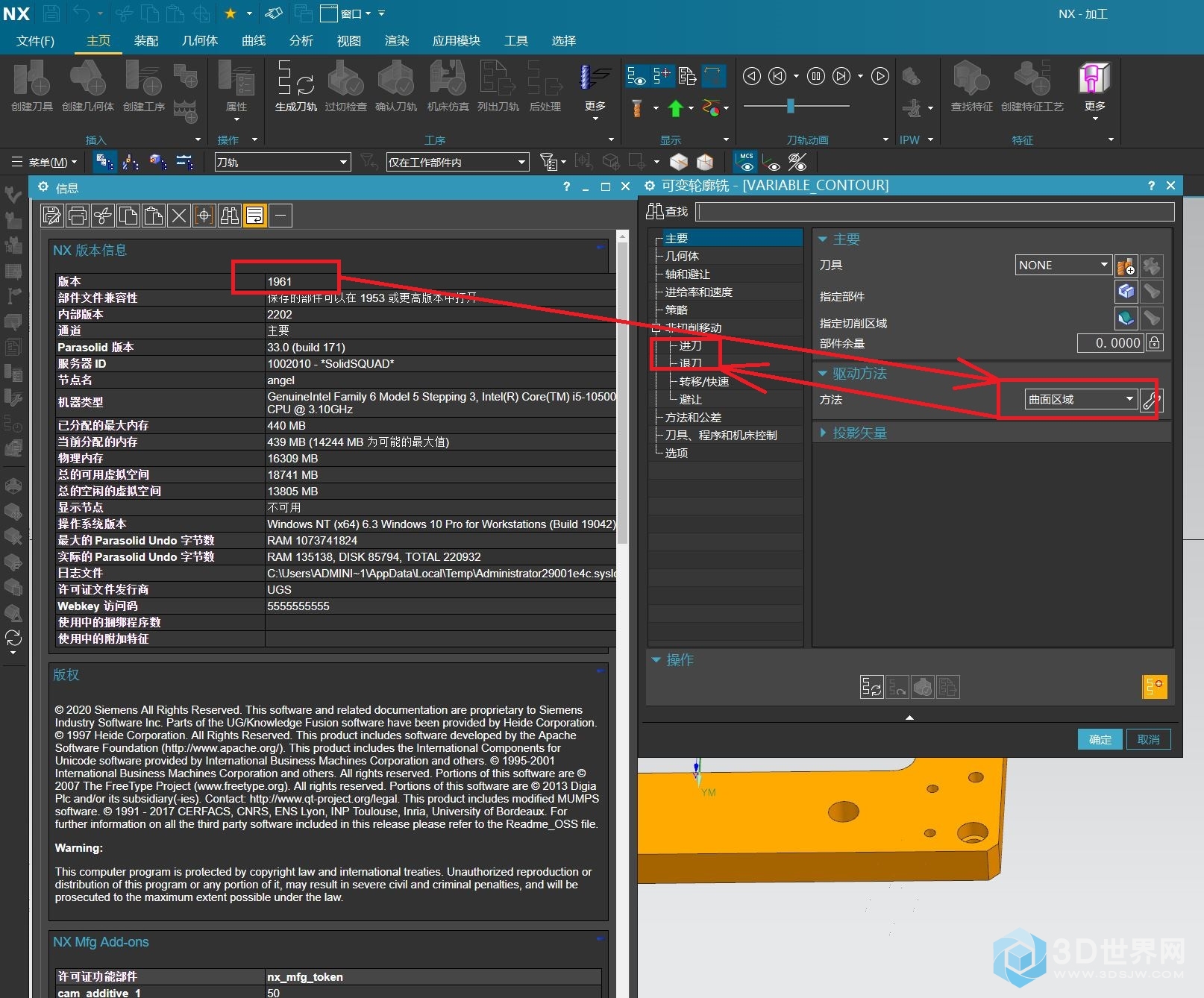This screenshot has height=998, width=1204.
Task: Toggle the Geometry view icon in top bar
Action: point(157,162)
